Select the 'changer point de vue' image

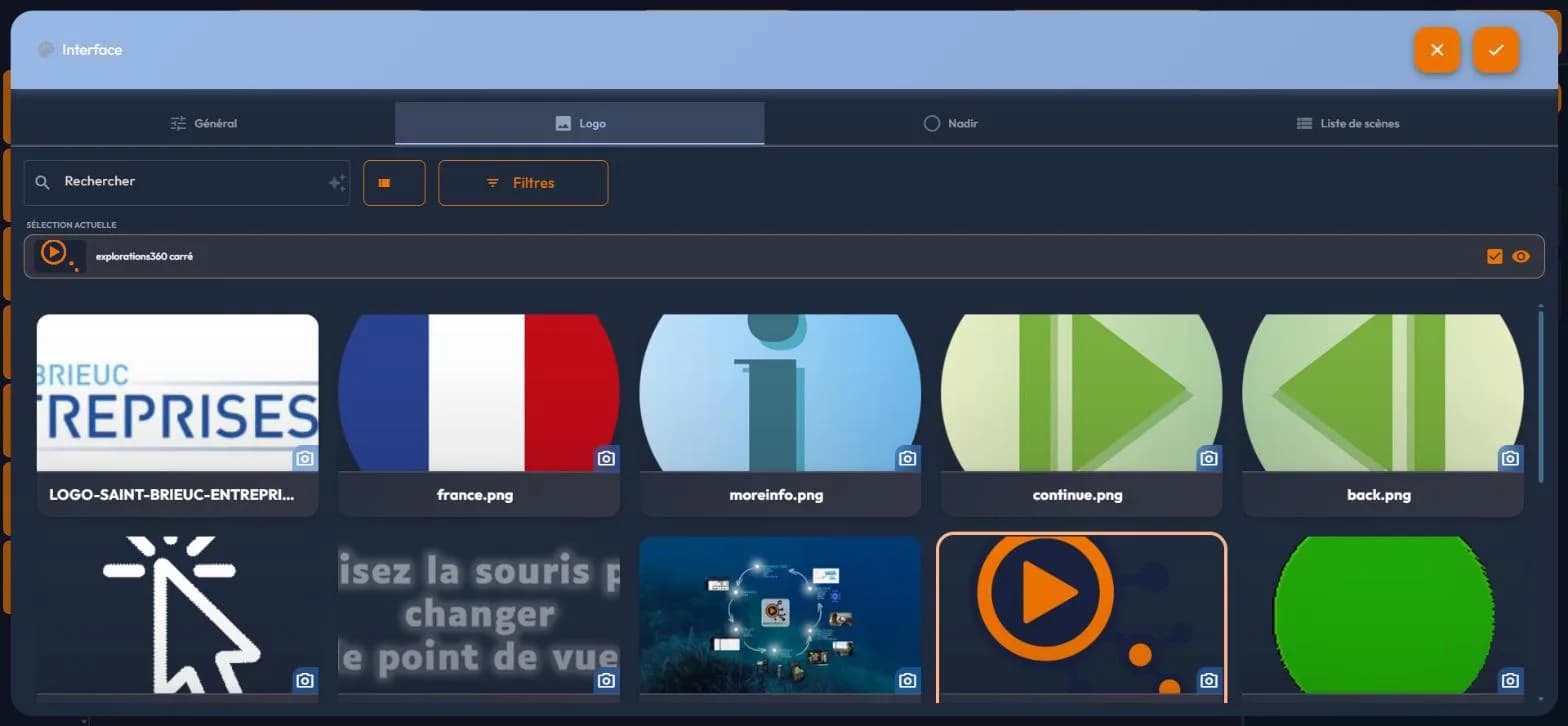pos(479,615)
